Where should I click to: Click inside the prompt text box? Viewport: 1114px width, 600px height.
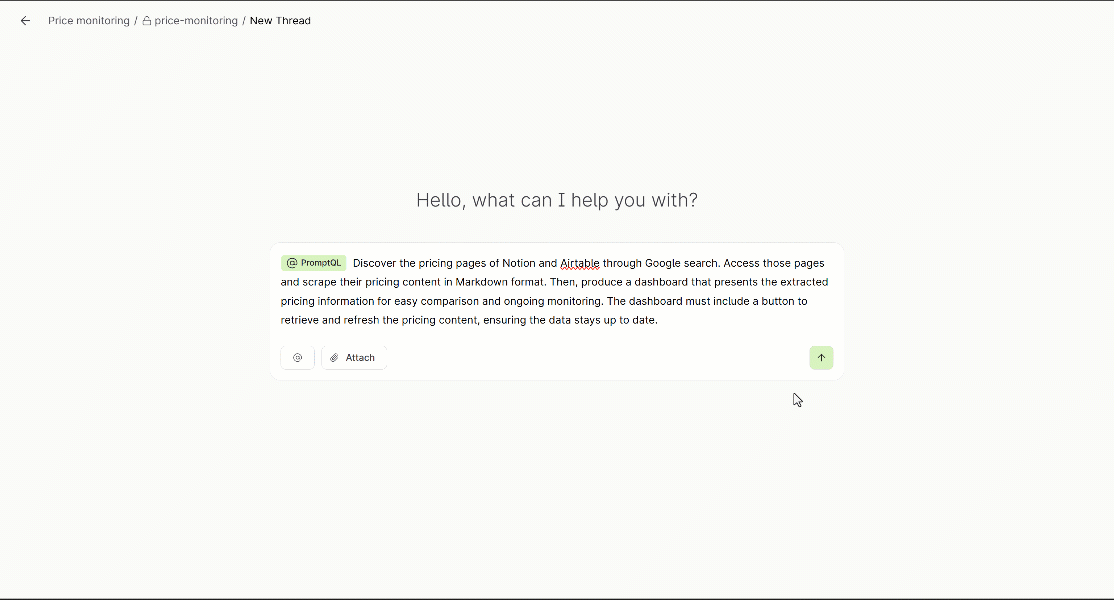(x=556, y=292)
